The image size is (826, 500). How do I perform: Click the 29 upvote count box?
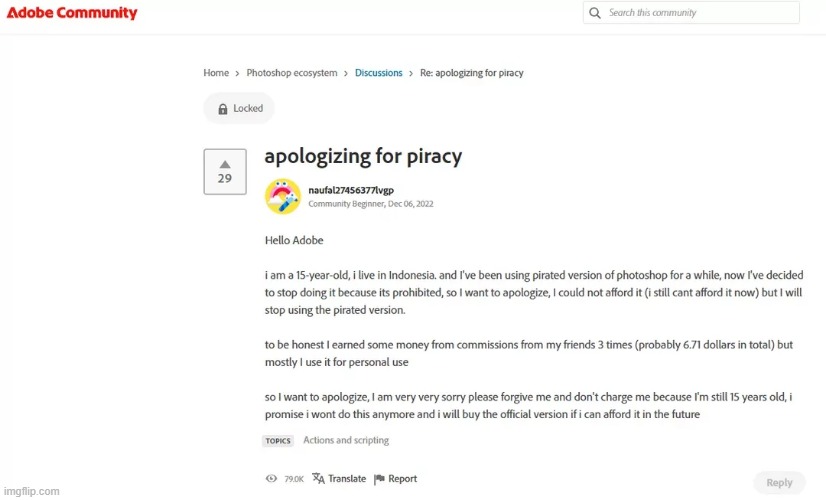coord(225,172)
